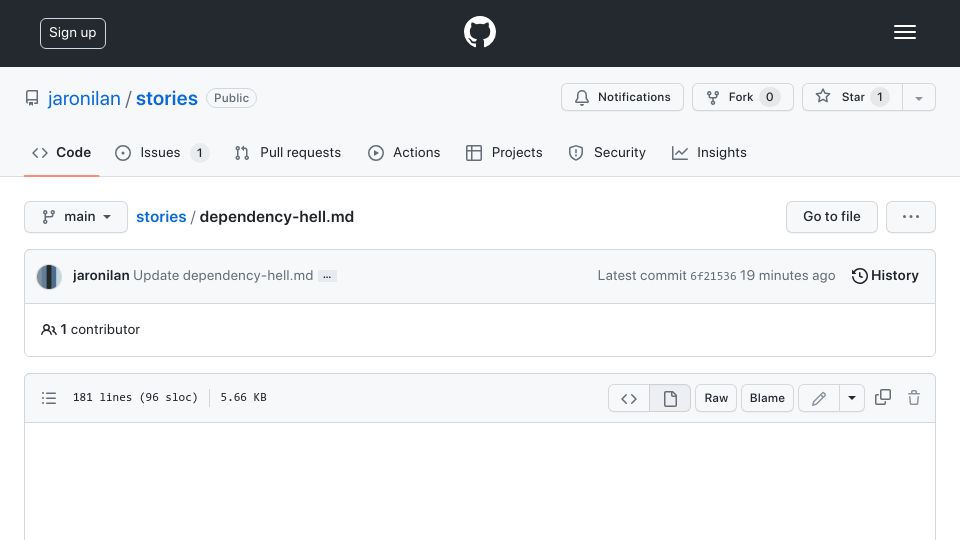The width and height of the screenshot is (960, 540).
Task: Click the Sign up button
Action: [x=73, y=33]
